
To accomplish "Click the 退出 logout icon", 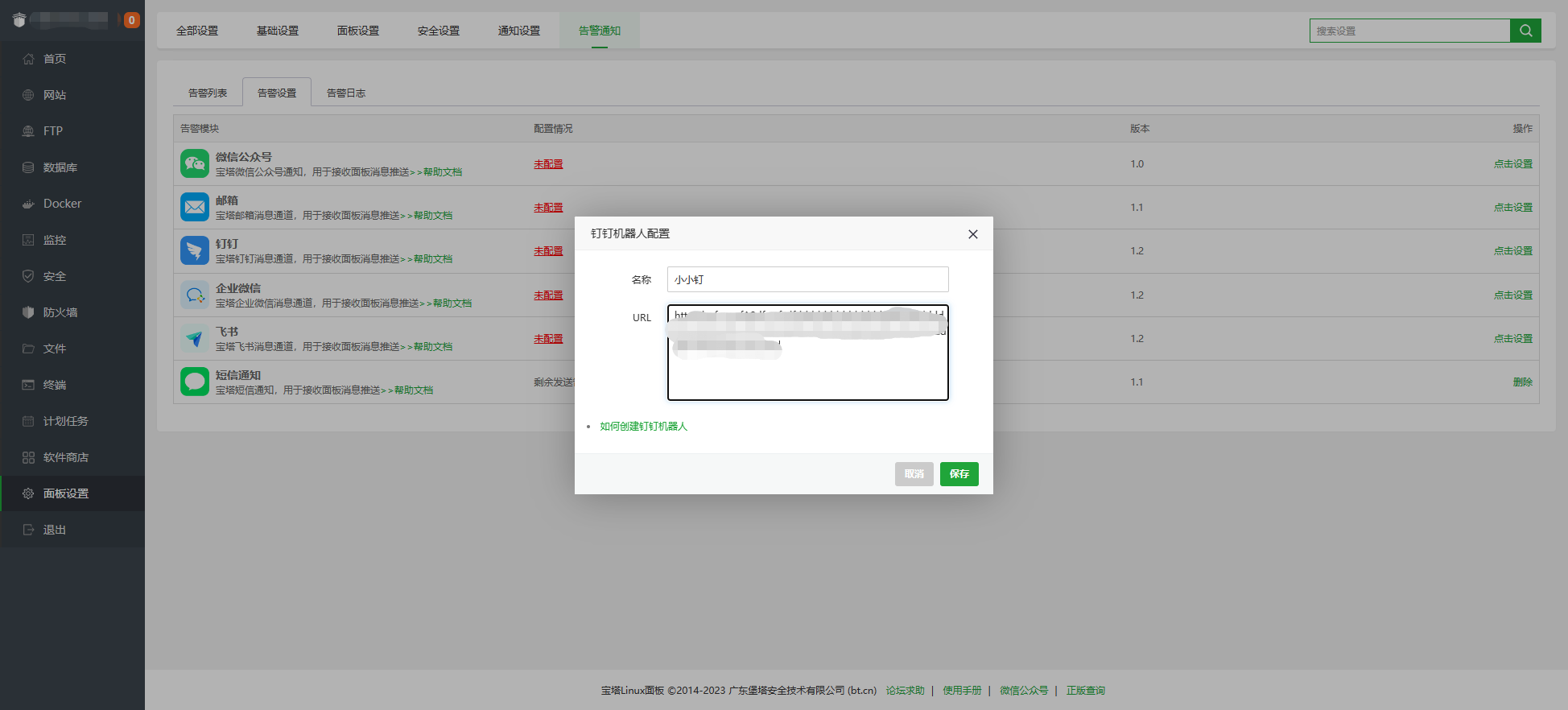I will click(28, 530).
